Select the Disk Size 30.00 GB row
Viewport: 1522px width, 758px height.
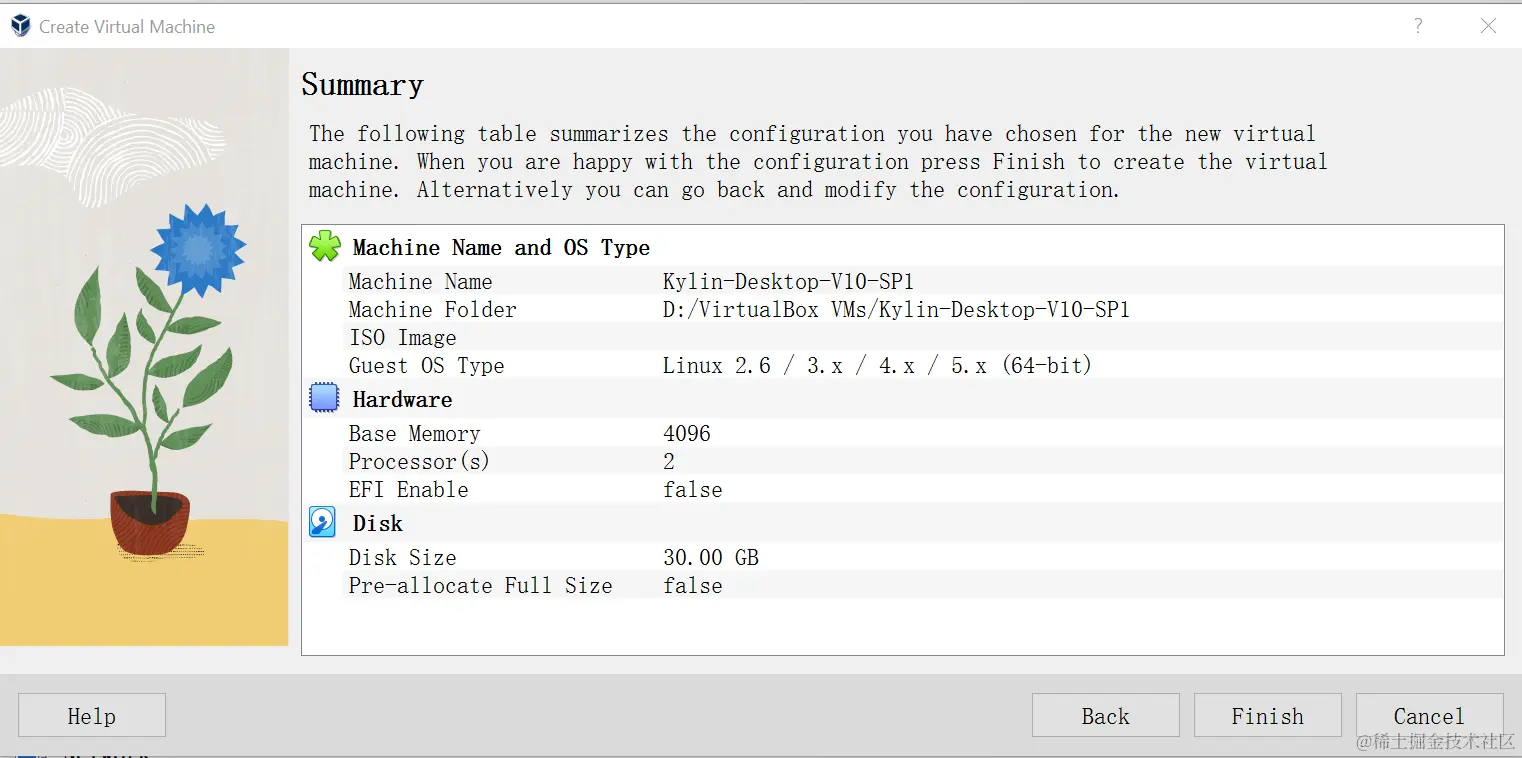pyautogui.click(x=903, y=557)
